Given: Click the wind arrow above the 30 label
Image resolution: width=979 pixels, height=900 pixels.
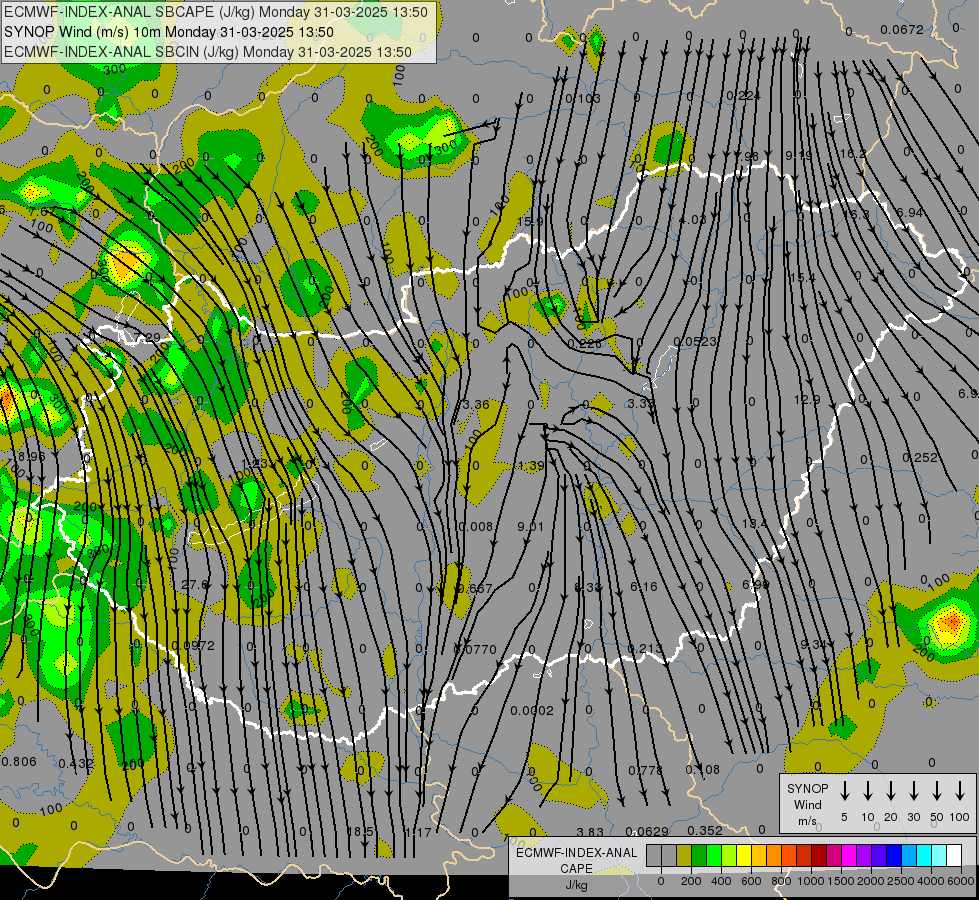Looking at the screenshot, I should 914,790.
